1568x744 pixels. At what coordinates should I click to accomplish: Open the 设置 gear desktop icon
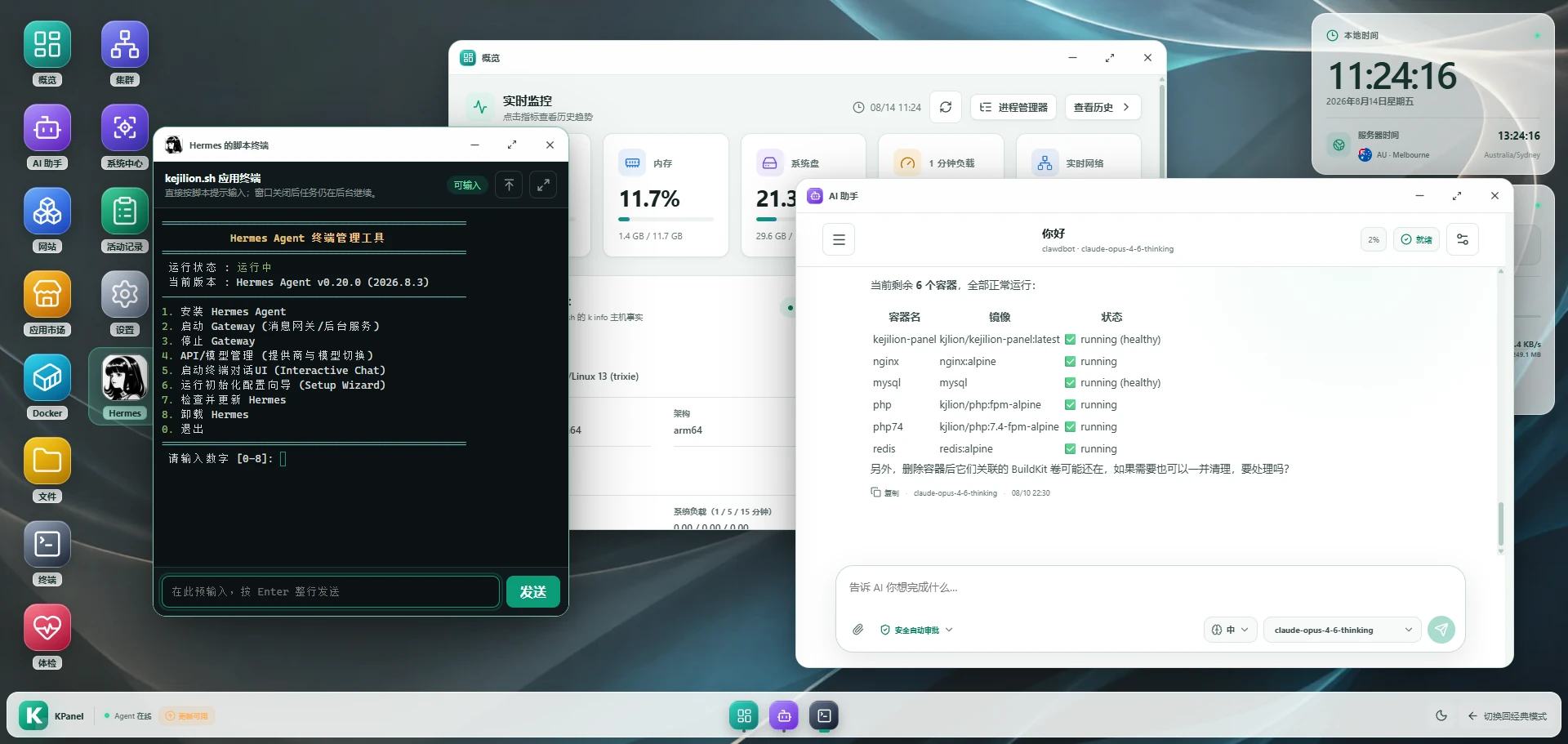click(125, 303)
